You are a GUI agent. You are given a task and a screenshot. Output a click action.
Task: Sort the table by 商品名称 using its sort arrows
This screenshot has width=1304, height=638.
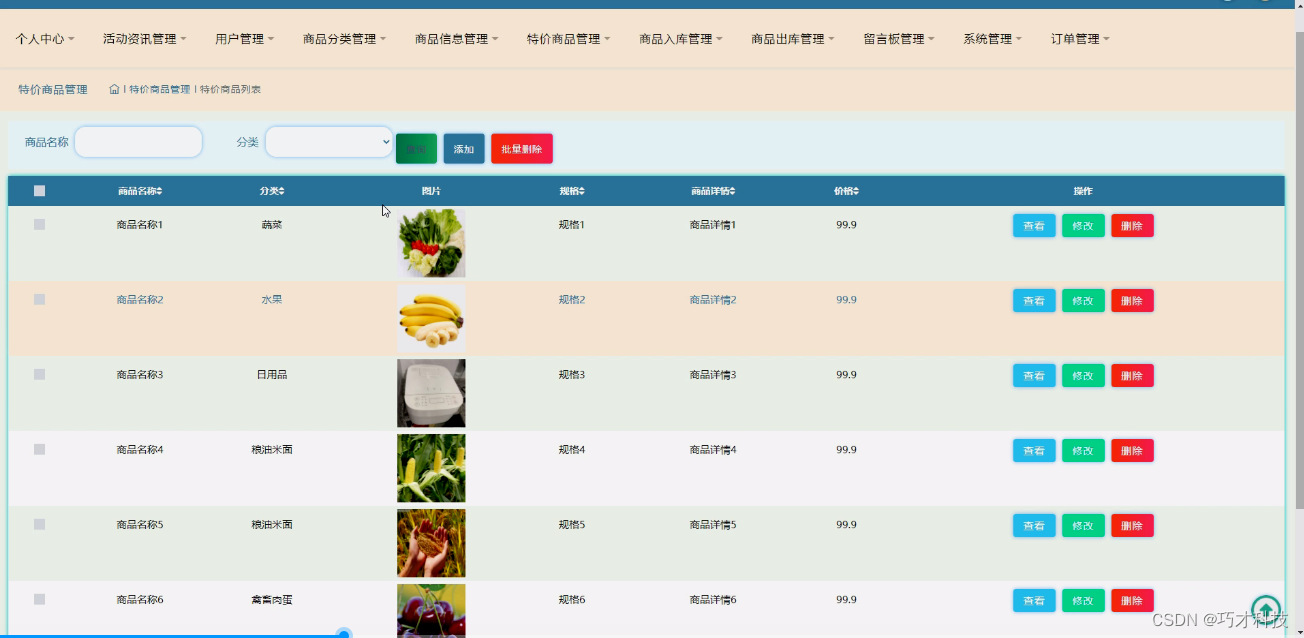[160, 190]
